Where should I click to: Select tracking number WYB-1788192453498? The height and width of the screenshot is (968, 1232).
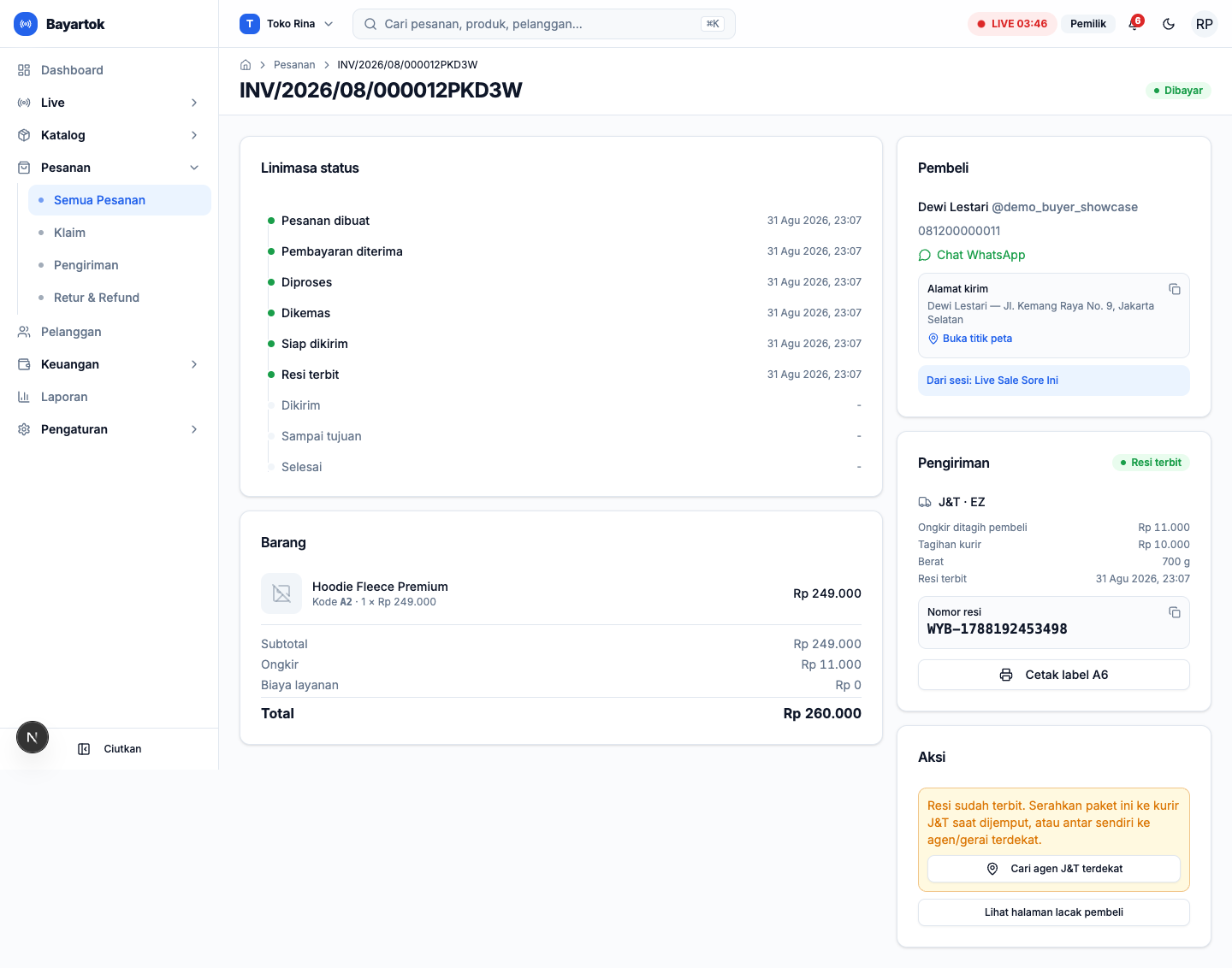998,629
